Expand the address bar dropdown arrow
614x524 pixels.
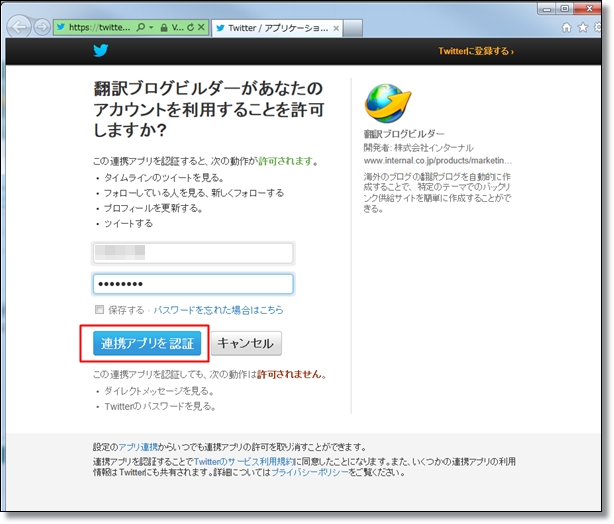coord(150,28)
